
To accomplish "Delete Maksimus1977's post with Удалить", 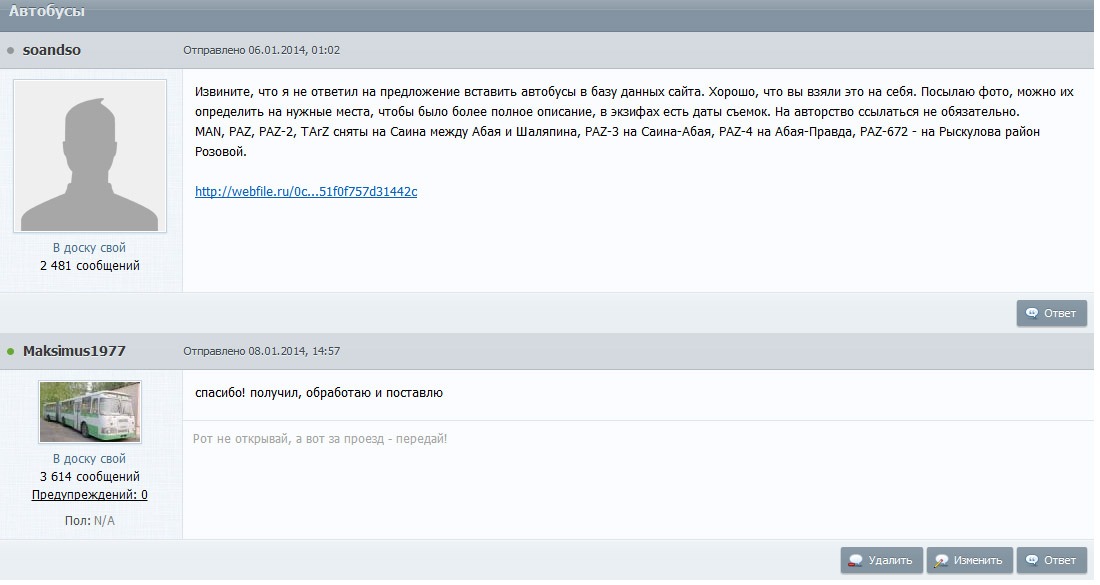I will (x=882, y=560).
